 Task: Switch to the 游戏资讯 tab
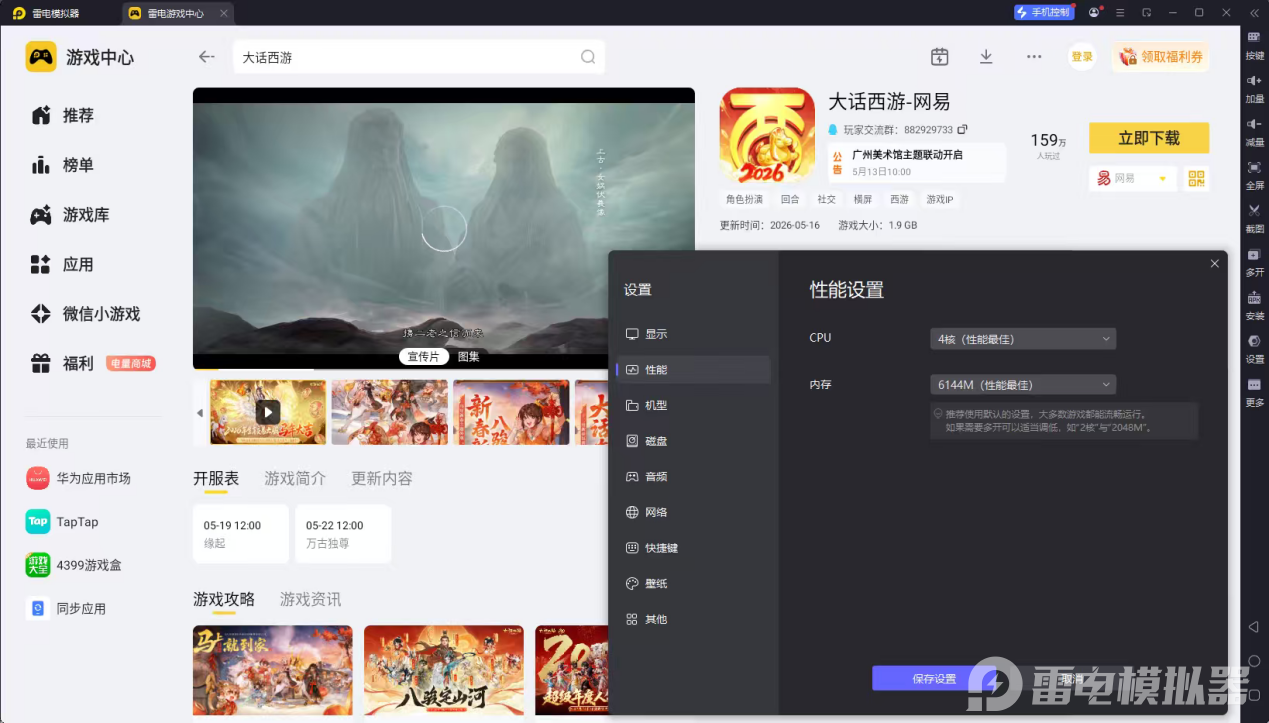[311, 599]
